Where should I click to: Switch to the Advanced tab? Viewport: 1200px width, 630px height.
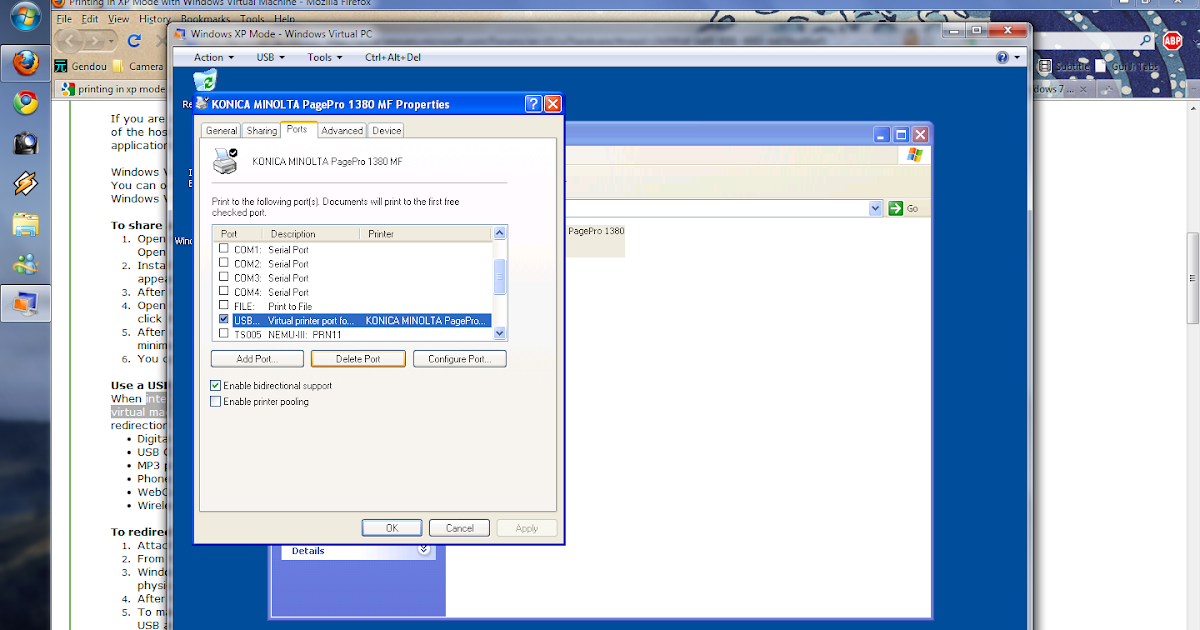coord(342,130)
